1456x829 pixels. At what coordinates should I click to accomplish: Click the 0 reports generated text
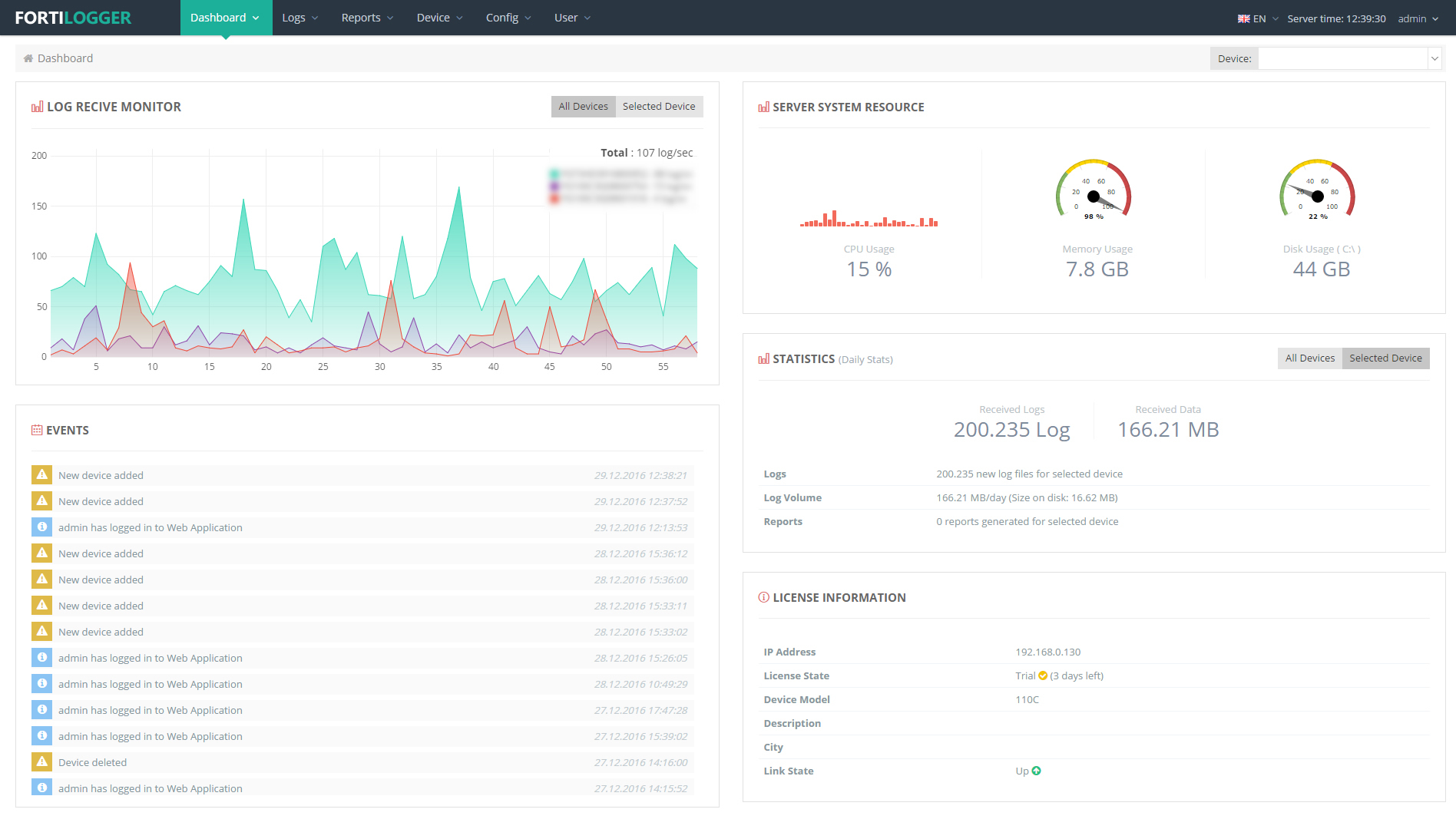tap(1027, 521)
